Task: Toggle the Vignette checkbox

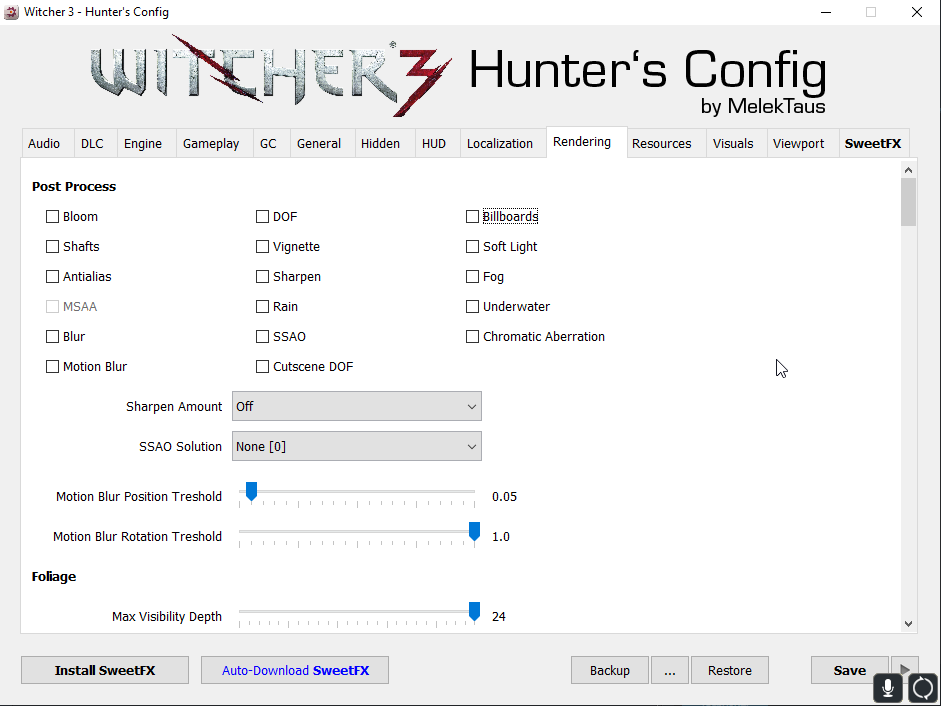Action: 262,247
